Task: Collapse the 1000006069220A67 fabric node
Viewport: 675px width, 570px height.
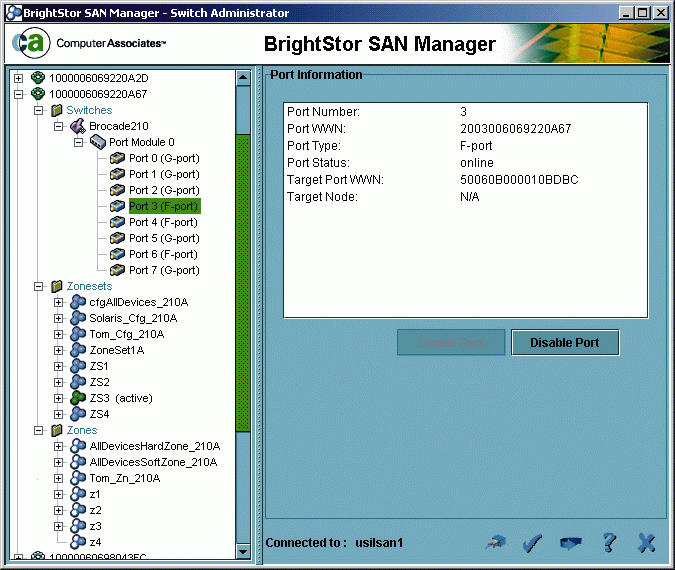Action: point(18,94)
